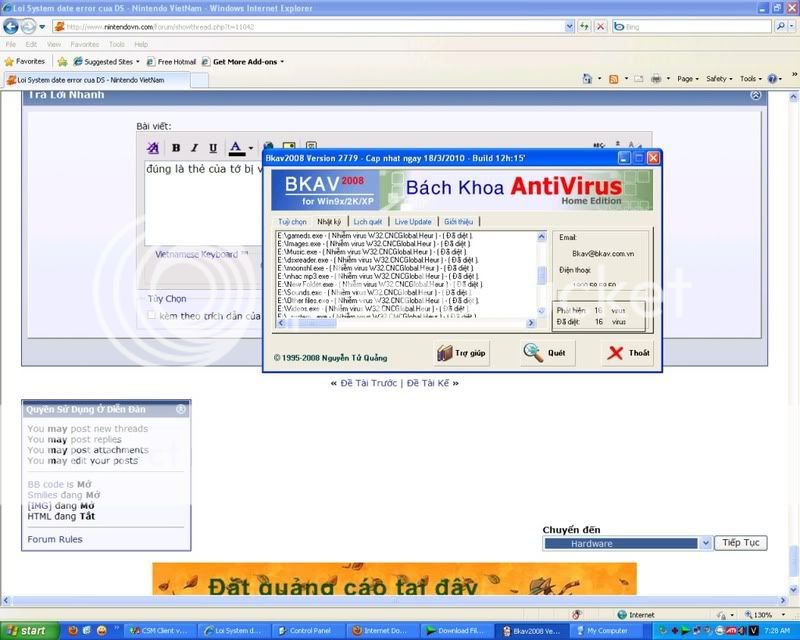Toggle underline formatting in the editor
Viewport: 800px width, 640px height.
point(213,148)
